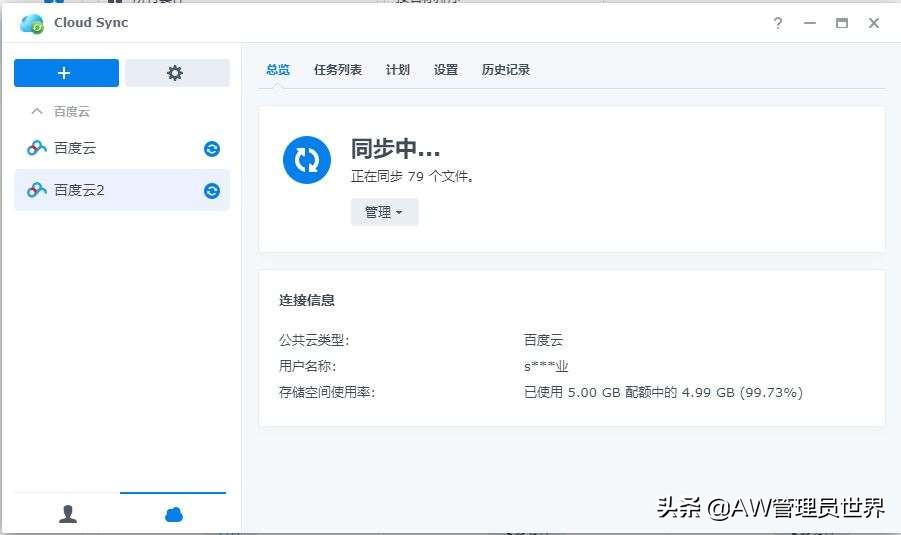
Task: Open settings via gear button
Action: click(177, 73)
